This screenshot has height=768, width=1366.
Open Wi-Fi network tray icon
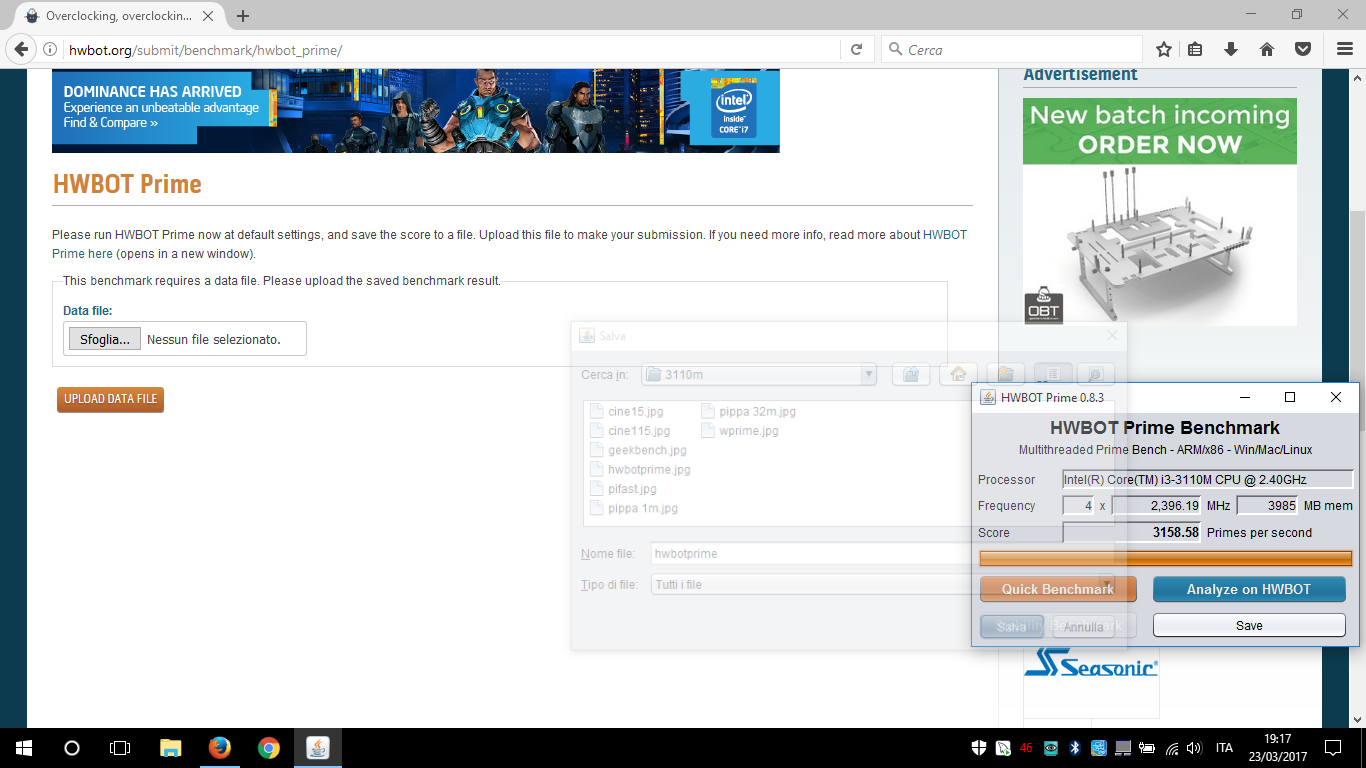click(x=1172, y=748)
